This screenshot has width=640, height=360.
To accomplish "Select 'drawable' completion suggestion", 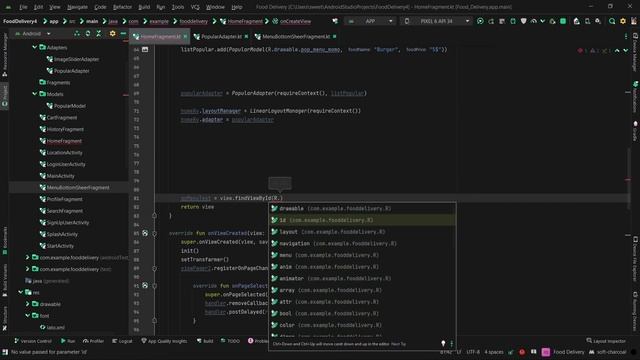I will pyautogui.click(x=362, y=209).
